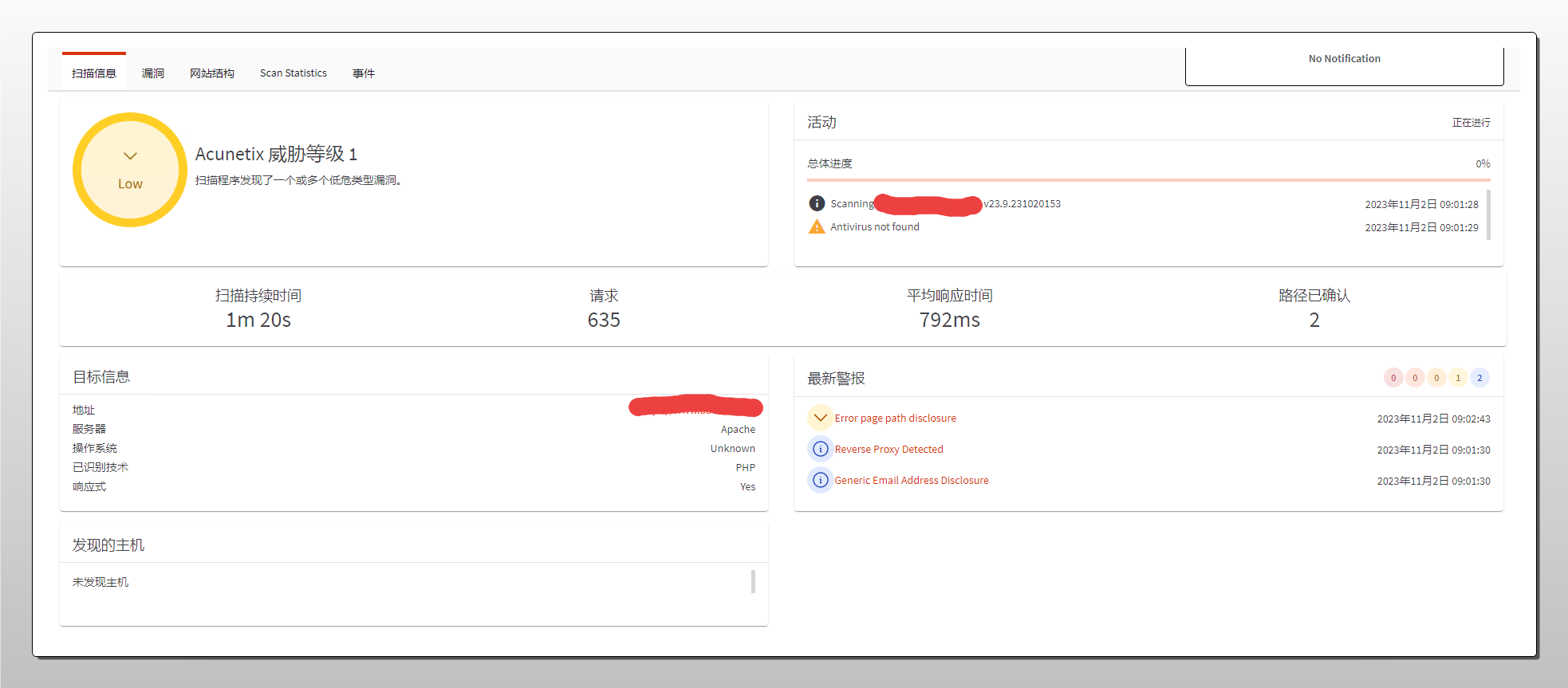Click the yellow low-severity count badge showing 1

[x=1458, y=378]
